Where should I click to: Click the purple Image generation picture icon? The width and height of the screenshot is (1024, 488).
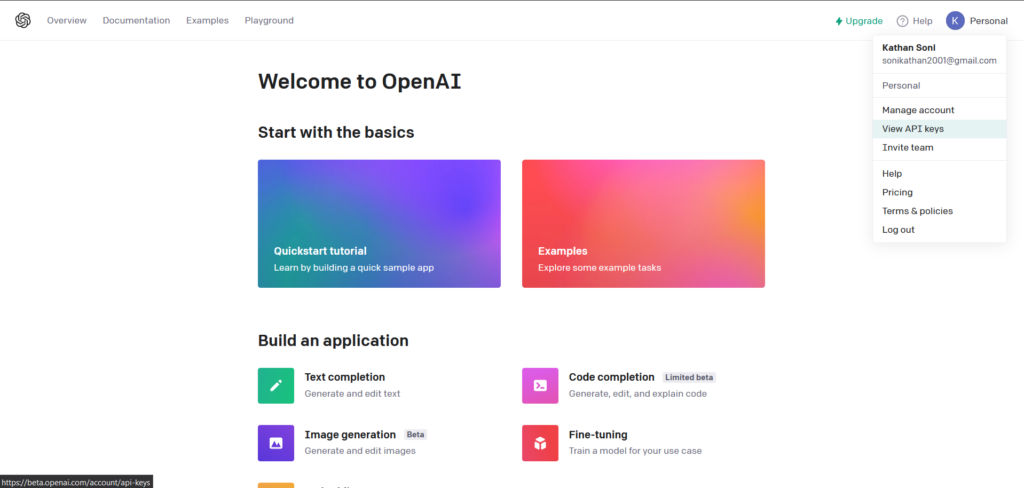coord(276,443)
